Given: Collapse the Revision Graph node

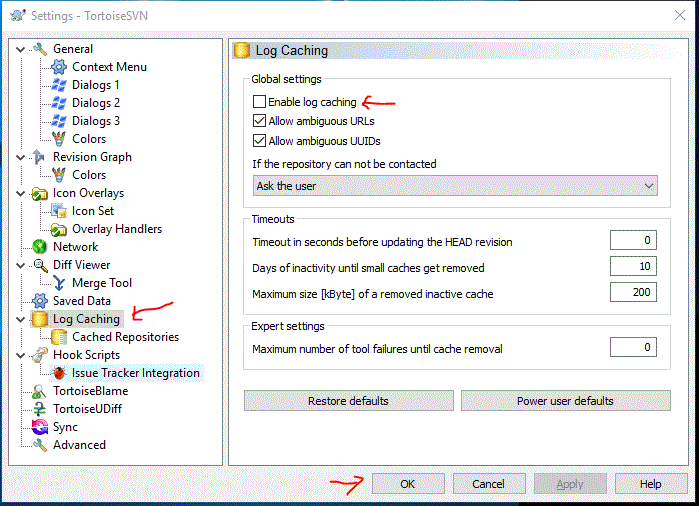Looking at the screenshot, I should (x=21, y=157).
